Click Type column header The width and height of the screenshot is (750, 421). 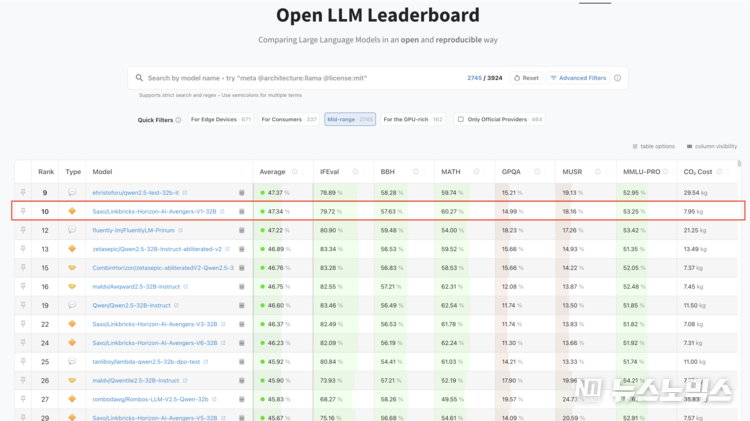(x=73, y=172)
